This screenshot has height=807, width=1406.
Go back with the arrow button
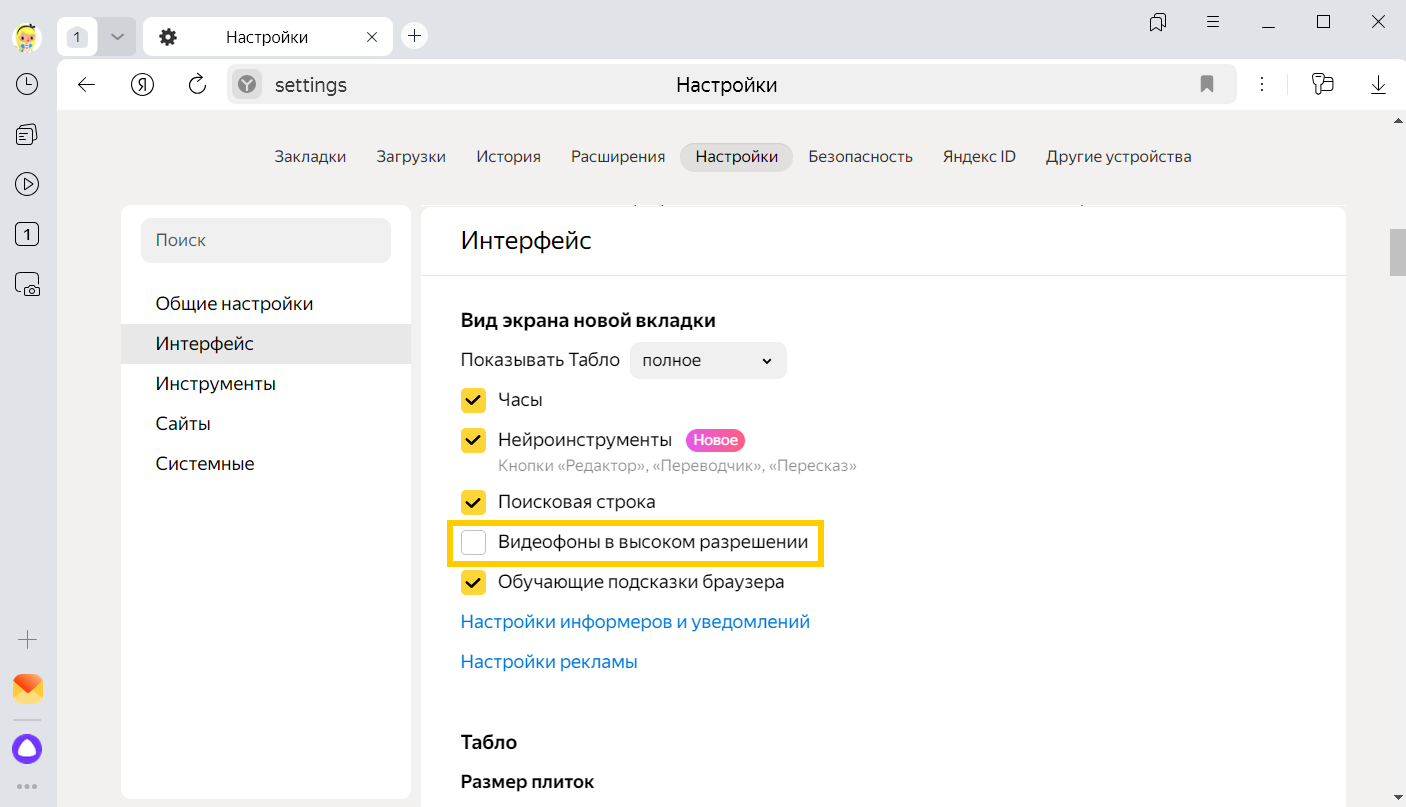pyautogui.click(x=86, y=85)
